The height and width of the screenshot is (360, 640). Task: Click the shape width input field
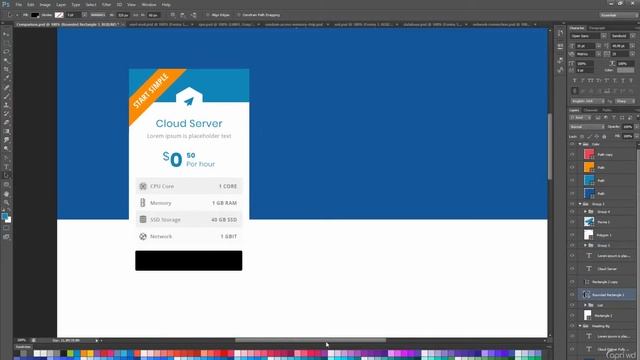(123, 15)
